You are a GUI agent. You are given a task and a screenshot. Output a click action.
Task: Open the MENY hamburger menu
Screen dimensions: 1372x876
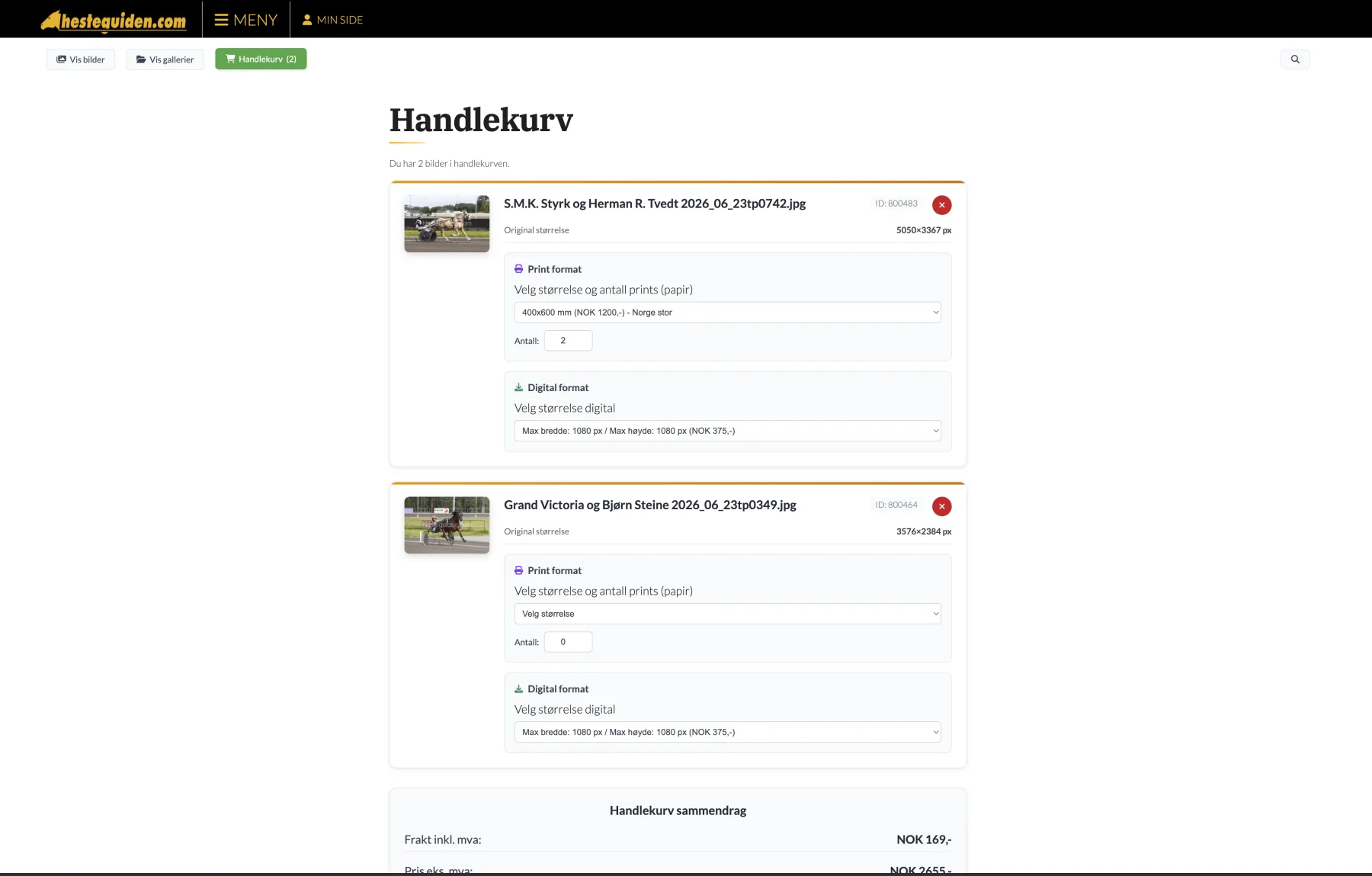245,20
